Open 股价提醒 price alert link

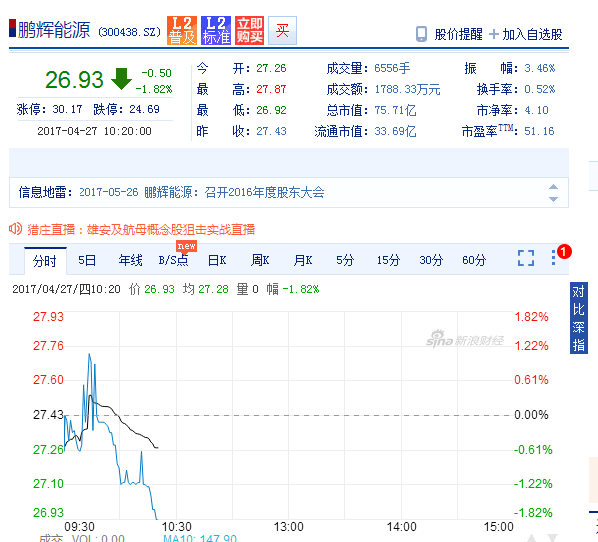[x=458, y=34]
